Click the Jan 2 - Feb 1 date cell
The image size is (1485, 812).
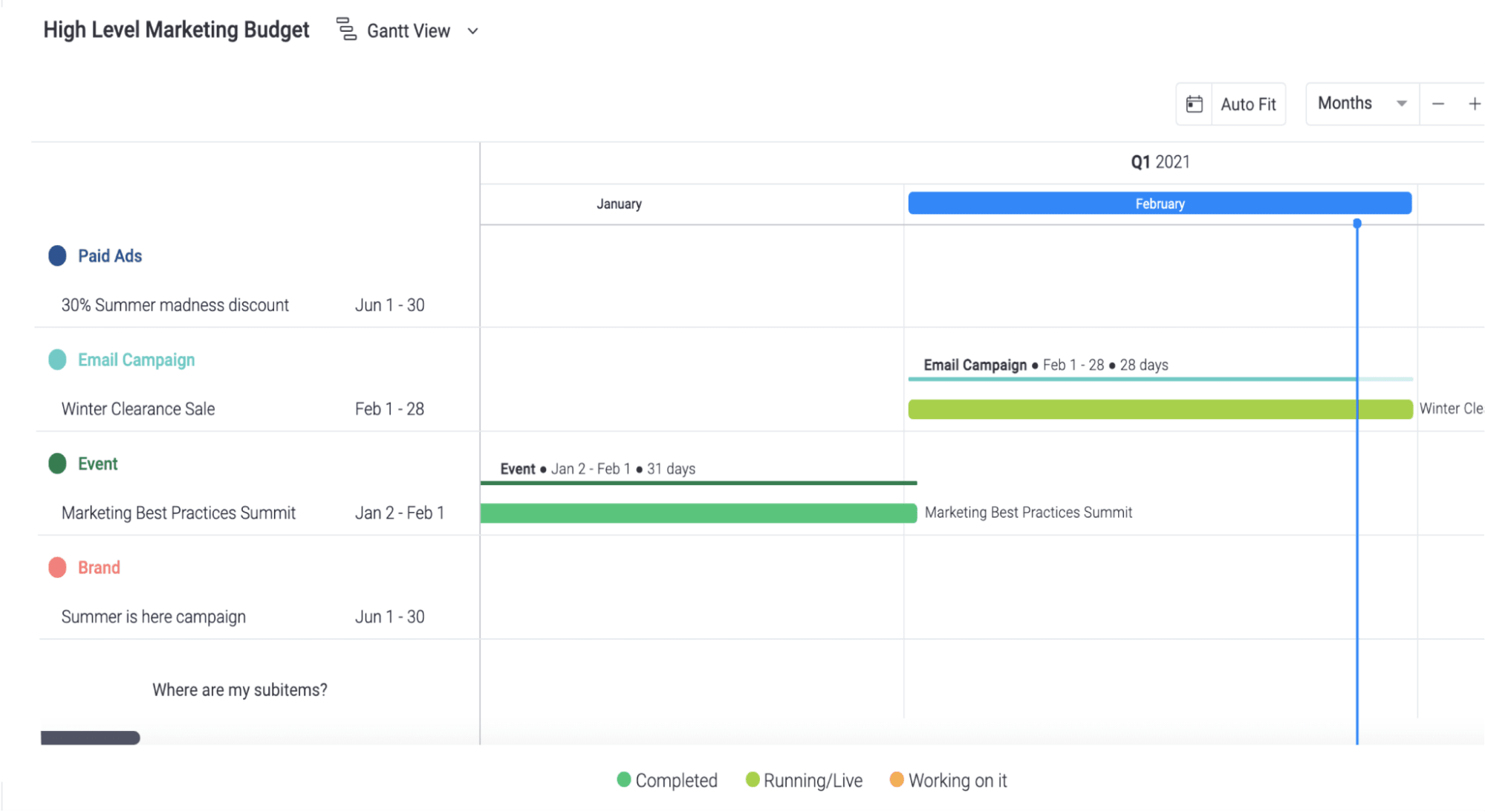tap(400, 513)
